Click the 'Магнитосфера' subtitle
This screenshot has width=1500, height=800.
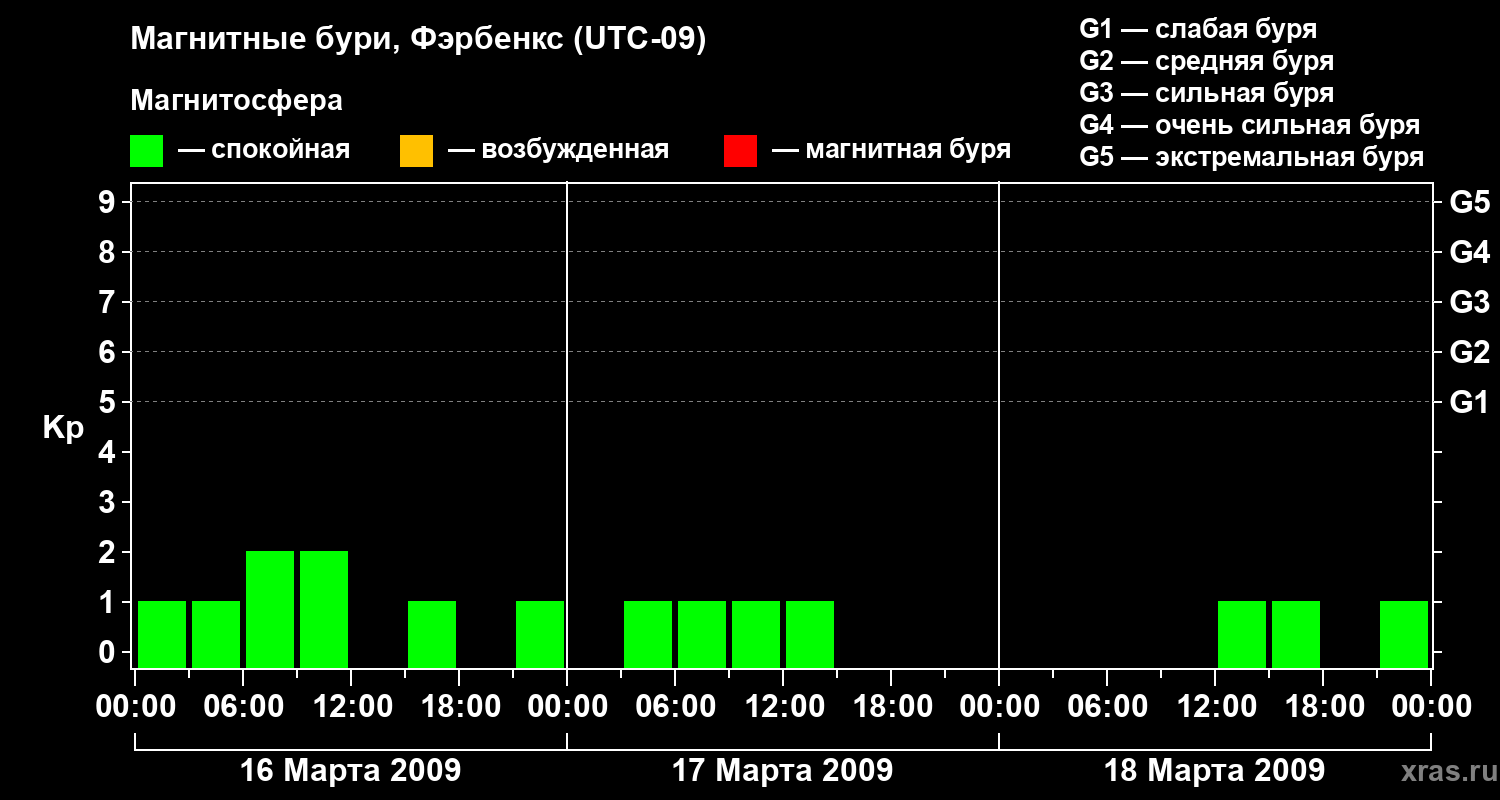[x=237, y=101]
